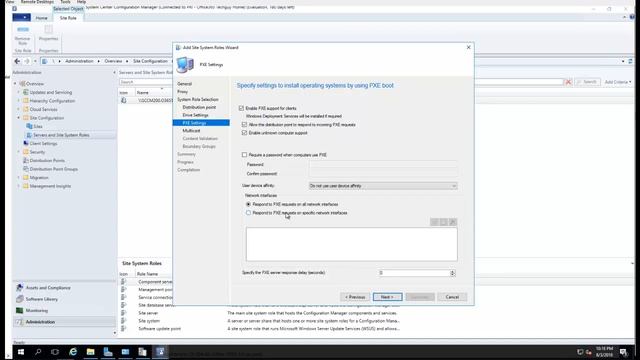Viewport: 640px width, 360px height.
Task: Check Require a password when computers use PXE
Action: [x=244, y=155]
